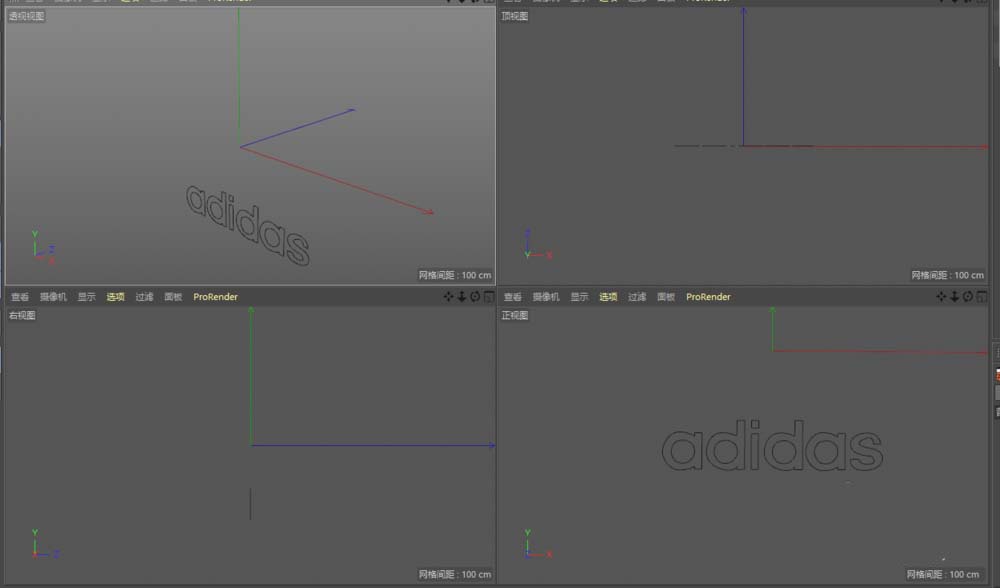Open ProRender menu in the right view (右视图)
Viewport: 1000px width, 588px height.
click(x=215, y=297)
